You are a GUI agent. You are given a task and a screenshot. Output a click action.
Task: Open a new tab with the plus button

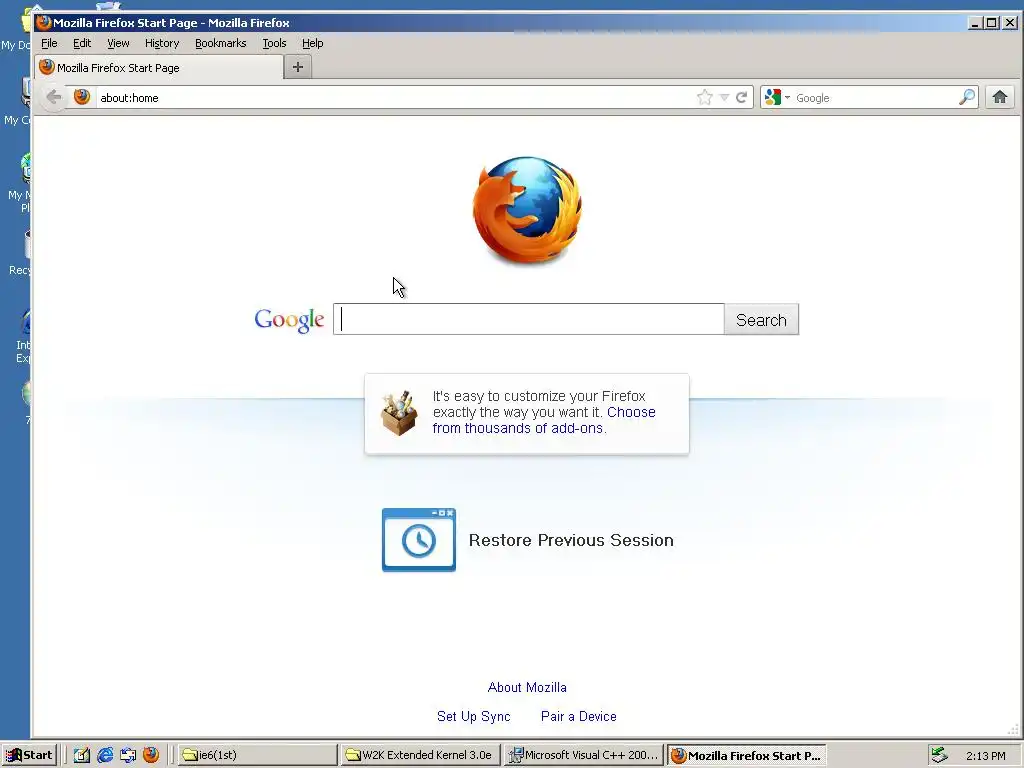tap(298, 67)
